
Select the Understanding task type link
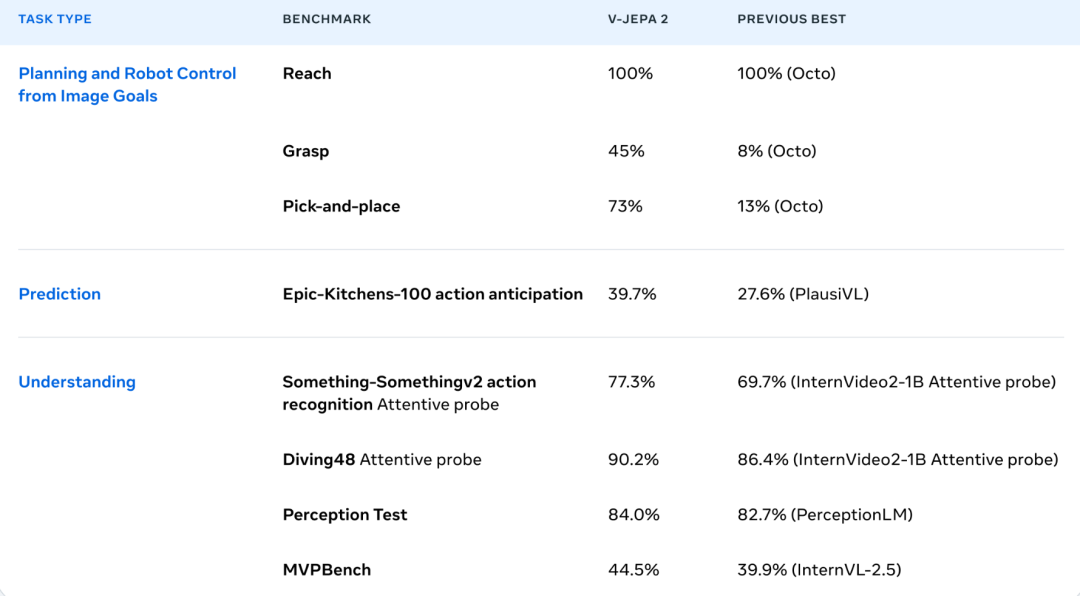click(x=77, y=382)
